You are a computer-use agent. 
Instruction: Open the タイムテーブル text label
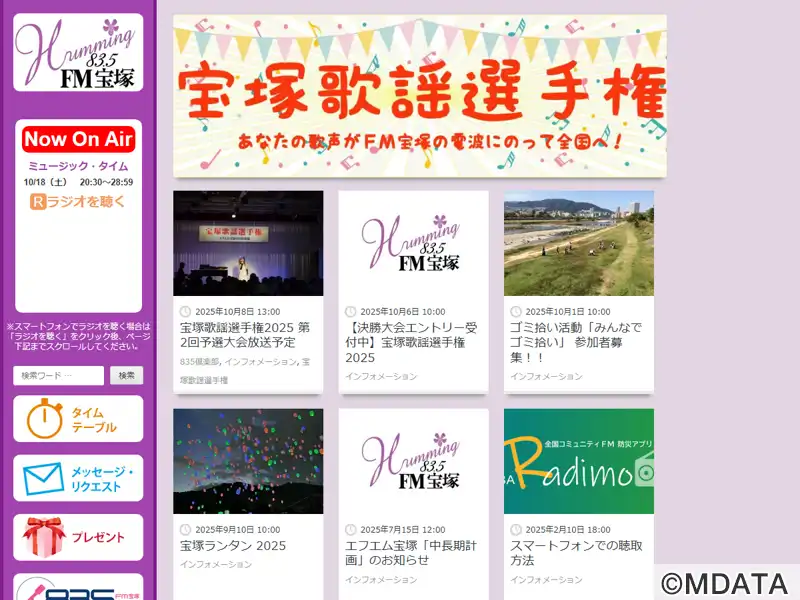(94, 420)
